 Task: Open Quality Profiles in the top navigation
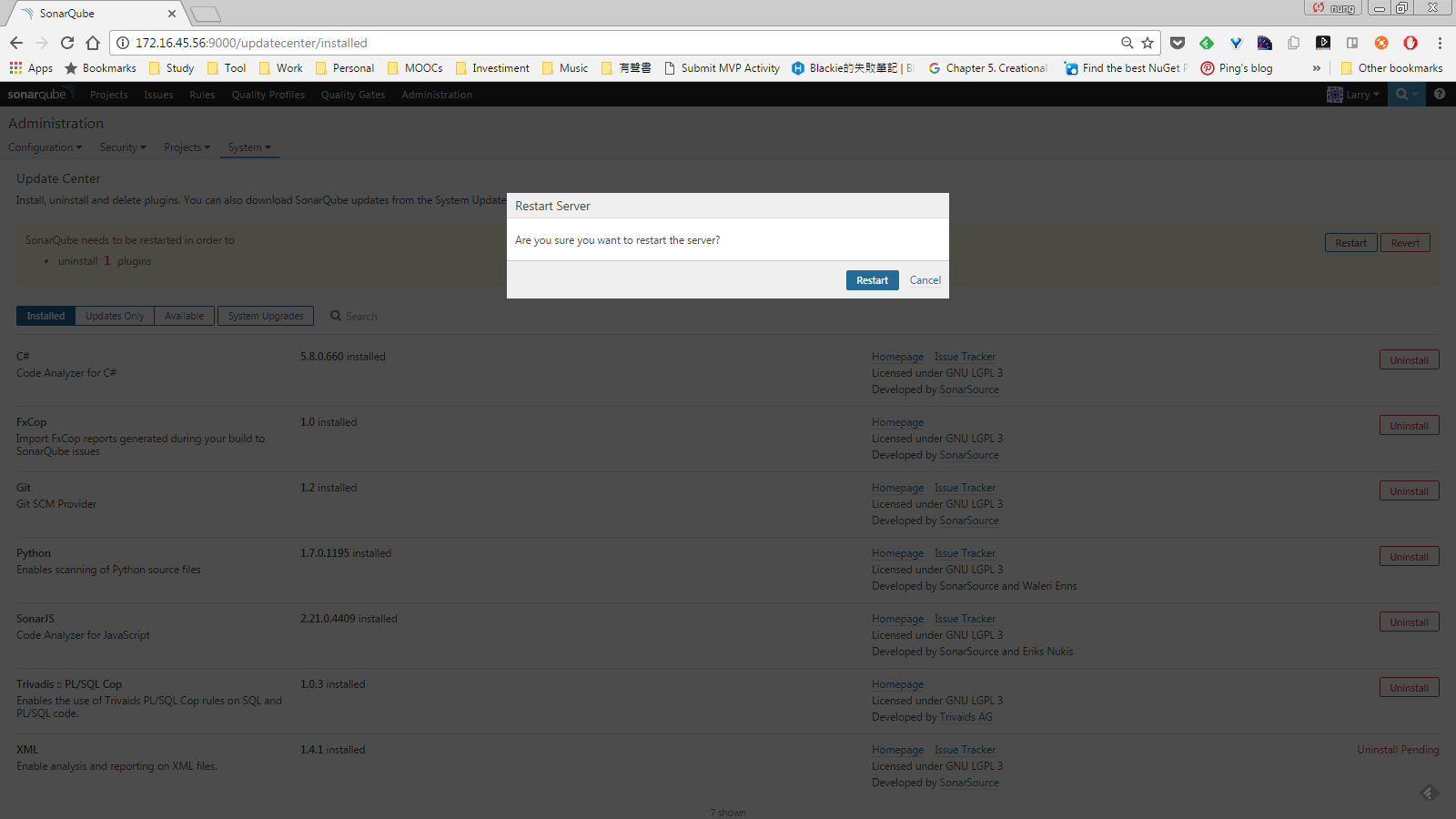(268, 95)
